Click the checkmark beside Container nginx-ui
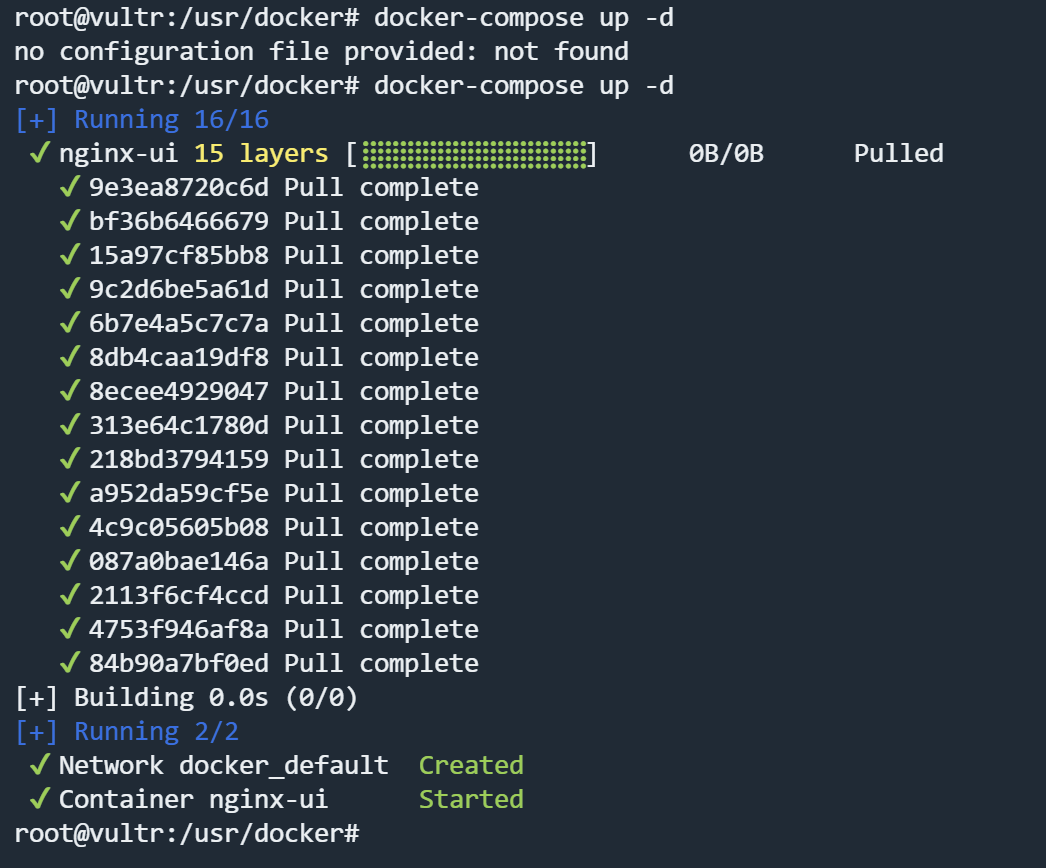Viewport: 1046px width, 868px height. tap(40, 800)
